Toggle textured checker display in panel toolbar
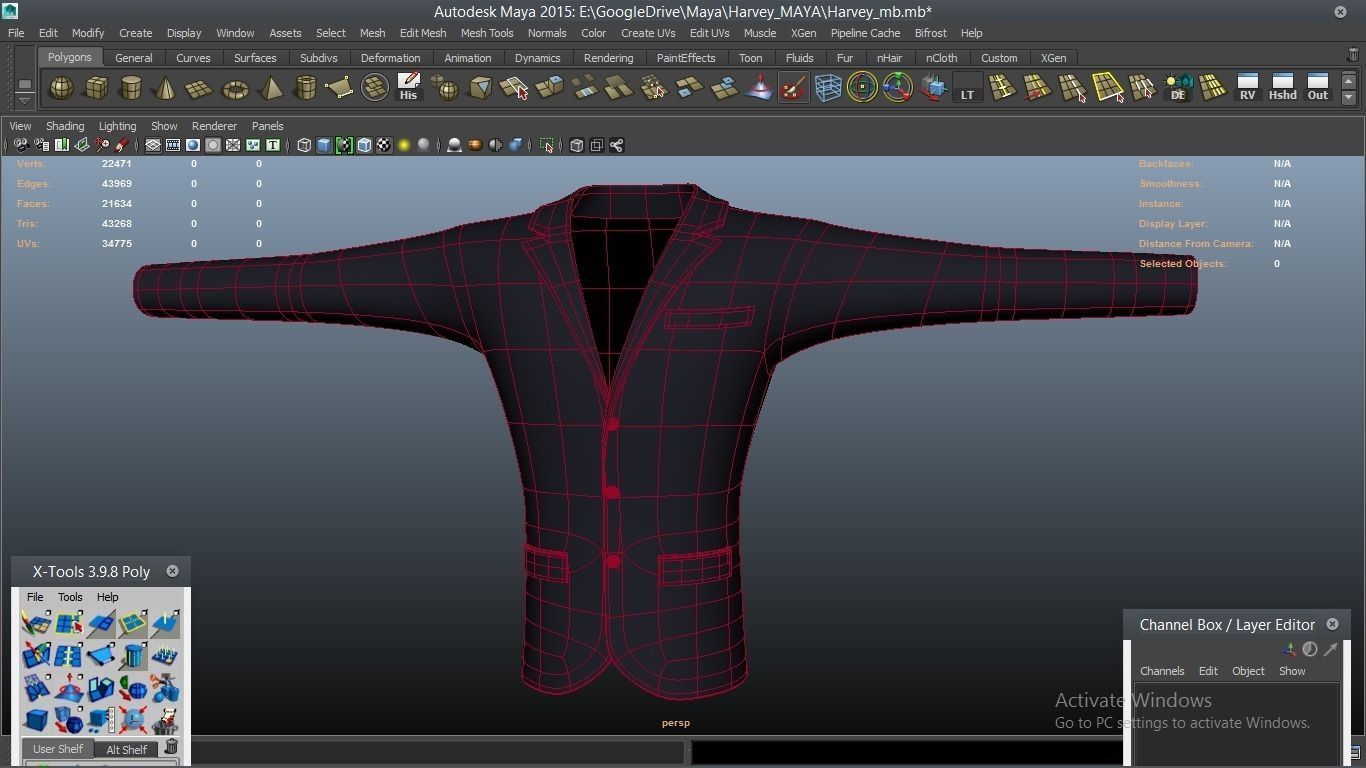The height and width of the screenshot is (768, 1366). [384, 145]
